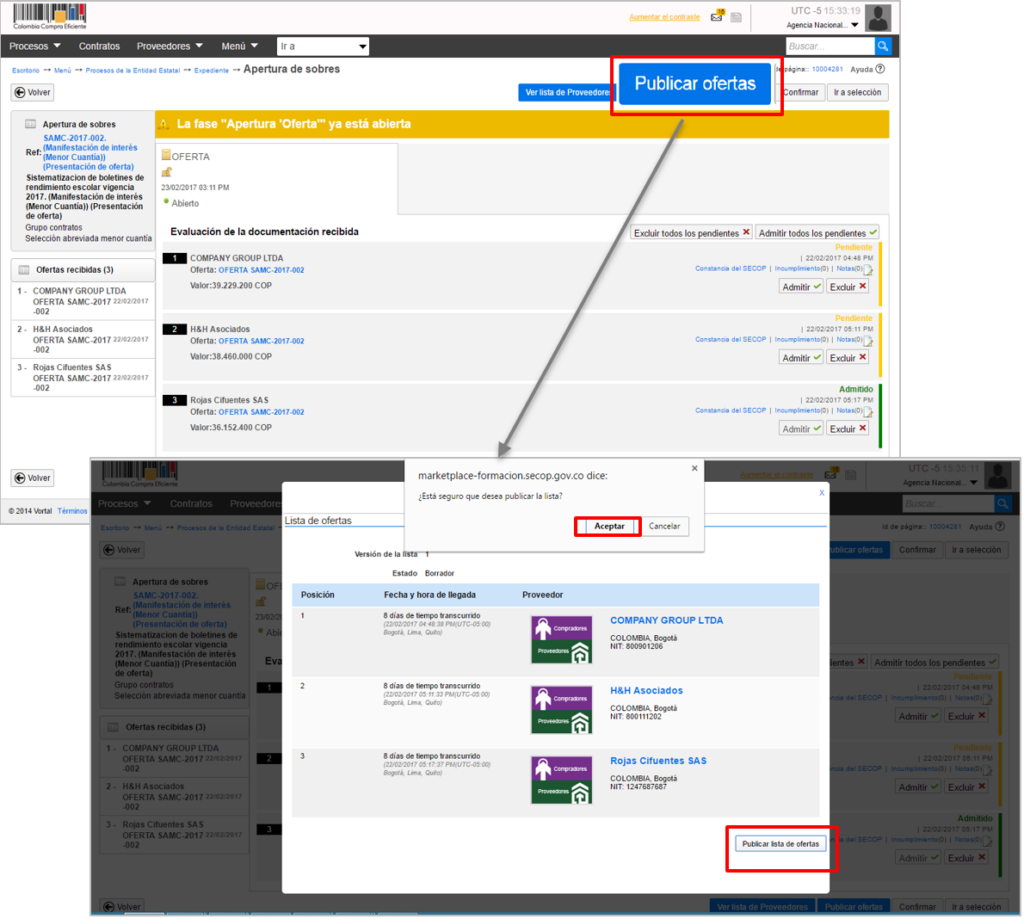Open the mail notifications envelope icon
This screenshot has height=919, width=1024.
pyautogui.click(x=716, y=17)
